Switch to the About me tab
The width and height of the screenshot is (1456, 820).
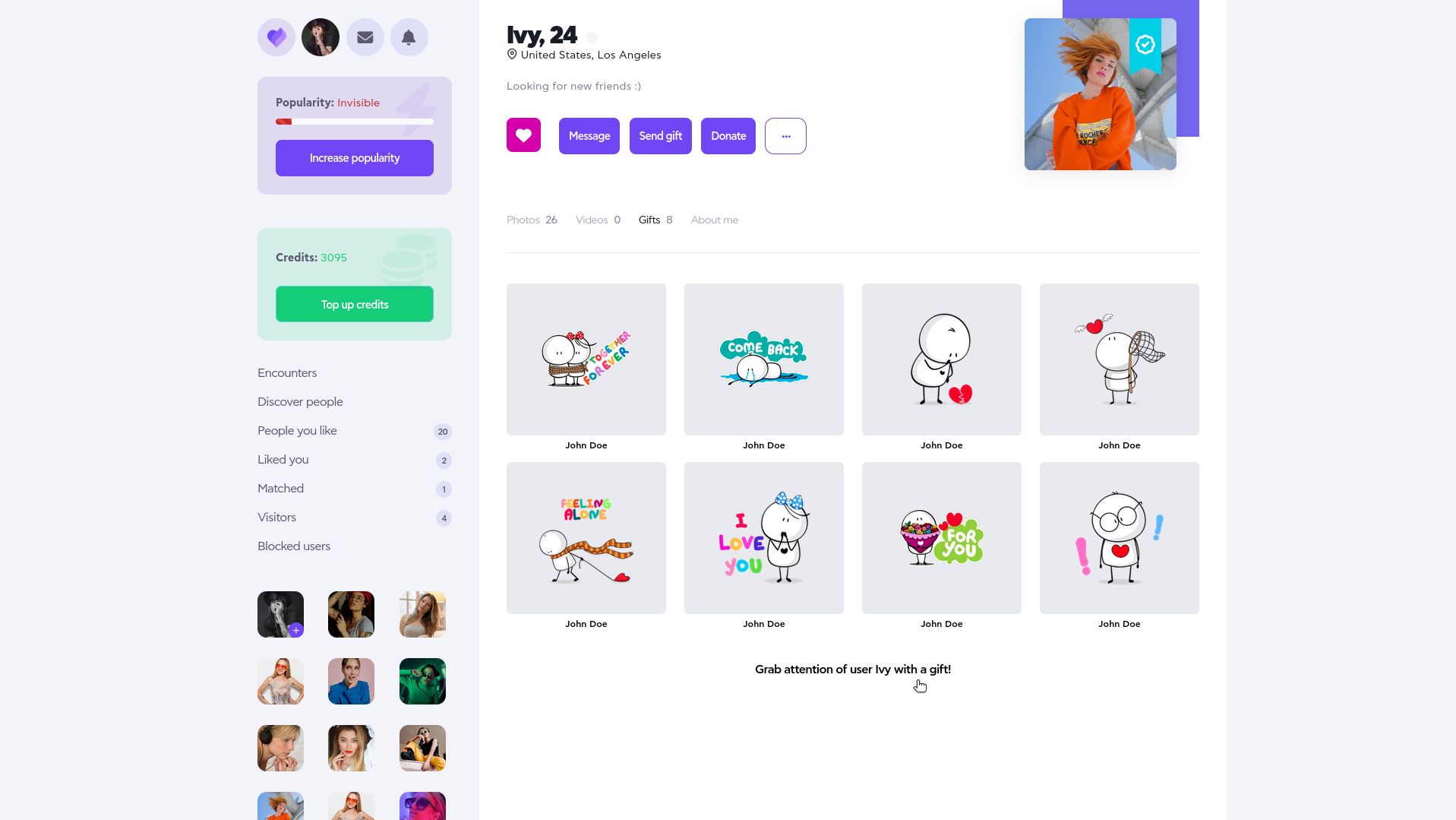tap(714, 220)
